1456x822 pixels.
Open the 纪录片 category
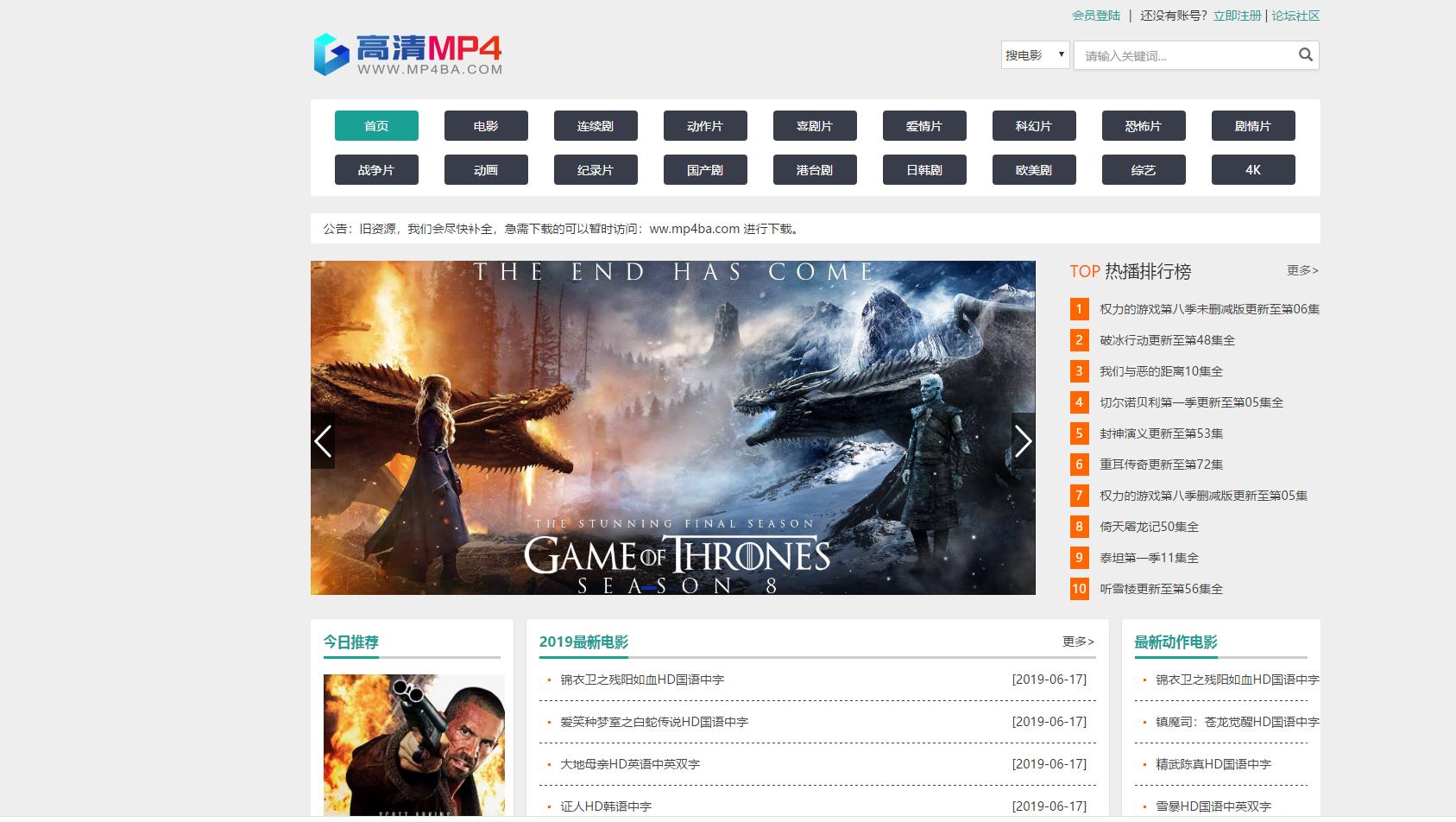[596, 170]
